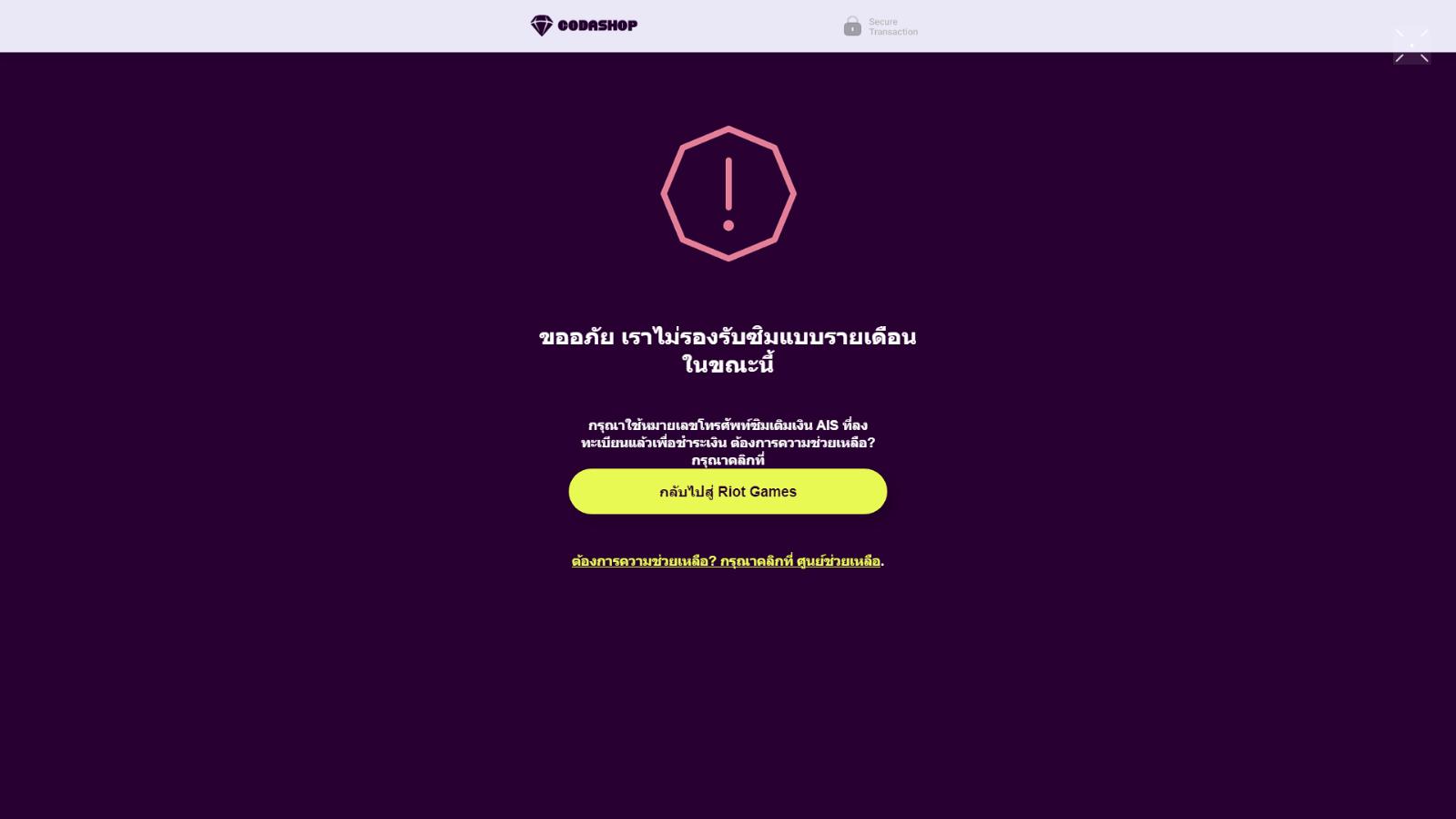Click the CODASHOP wordmark in header
The width and height of the screenshot is (1456, 819).
click(x=597, y=26)
